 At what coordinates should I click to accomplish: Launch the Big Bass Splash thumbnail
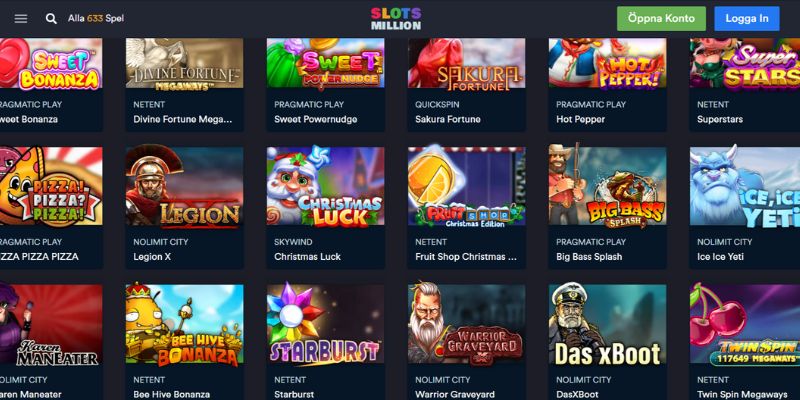tap(608, 186)
